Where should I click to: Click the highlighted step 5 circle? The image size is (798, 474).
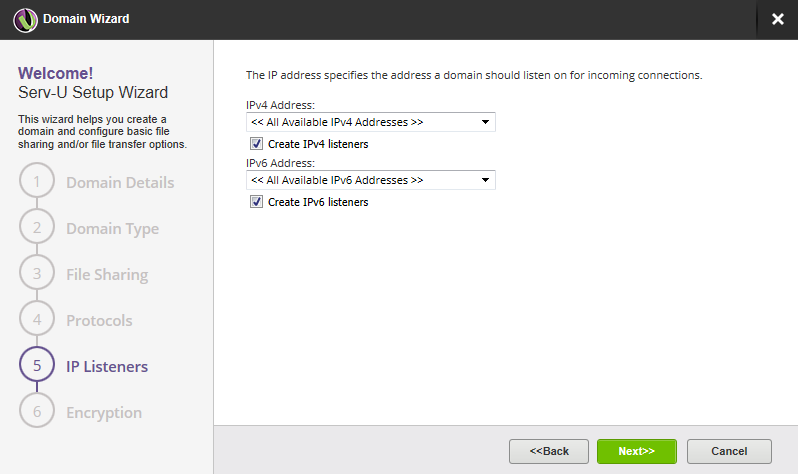(36, 366)
